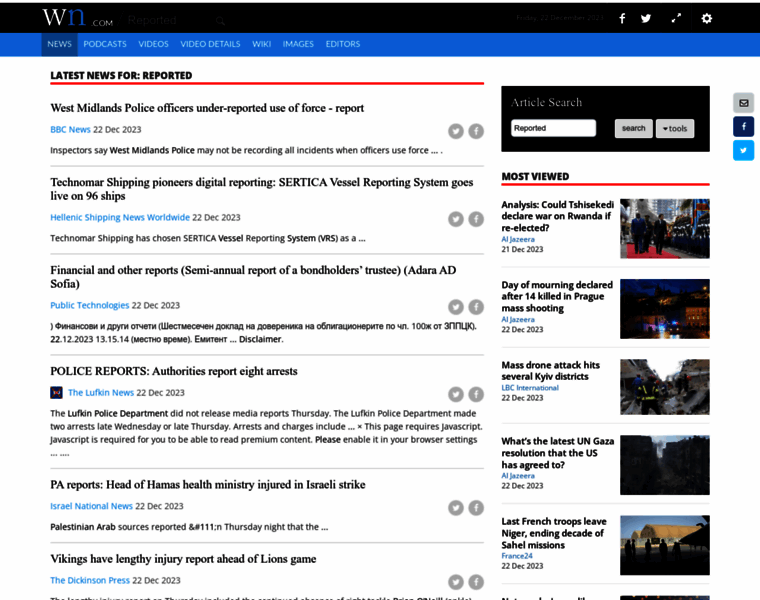Screen dimensions: 760x600
Task: Tweet the Hamas health ministry article
Action: click(x=456, y=507)
